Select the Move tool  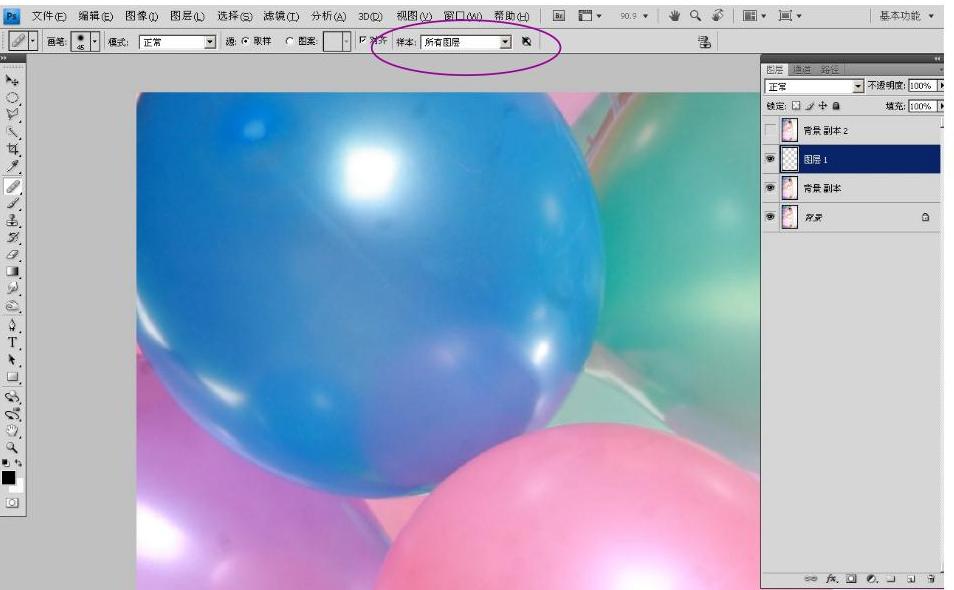coord(12,80)
